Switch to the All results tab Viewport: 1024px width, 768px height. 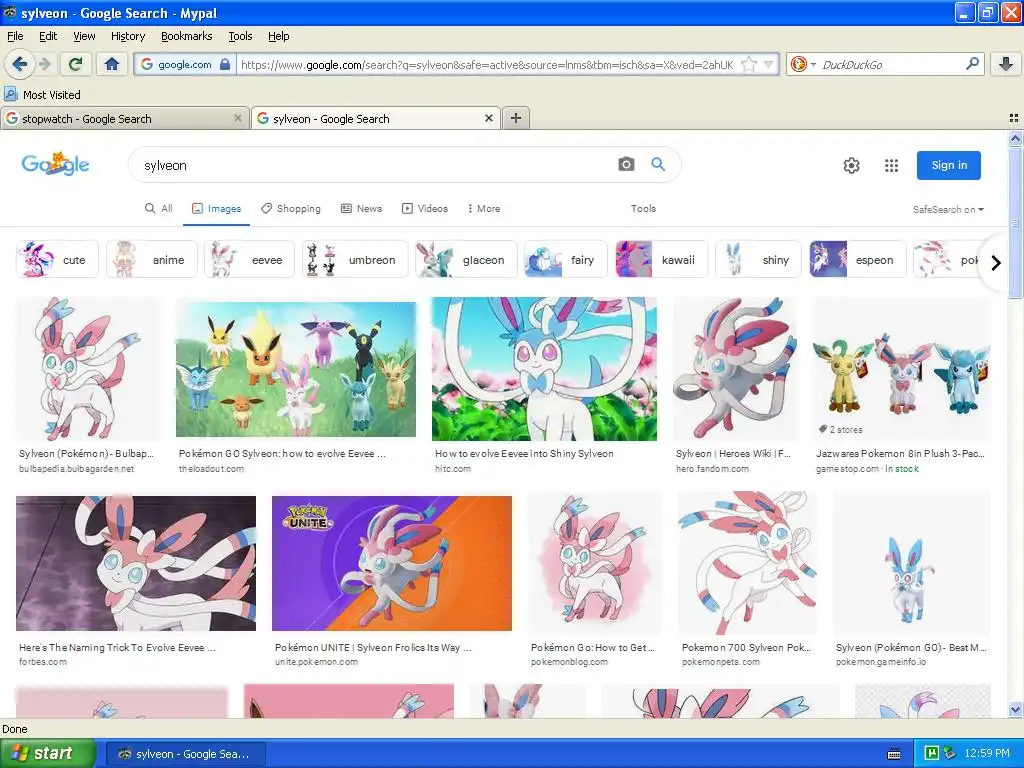click(159, 208)
